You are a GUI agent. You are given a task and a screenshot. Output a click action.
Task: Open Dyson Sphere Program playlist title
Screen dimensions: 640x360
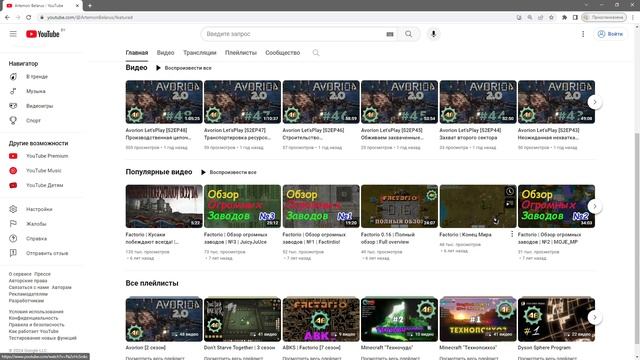coord(544,348)
